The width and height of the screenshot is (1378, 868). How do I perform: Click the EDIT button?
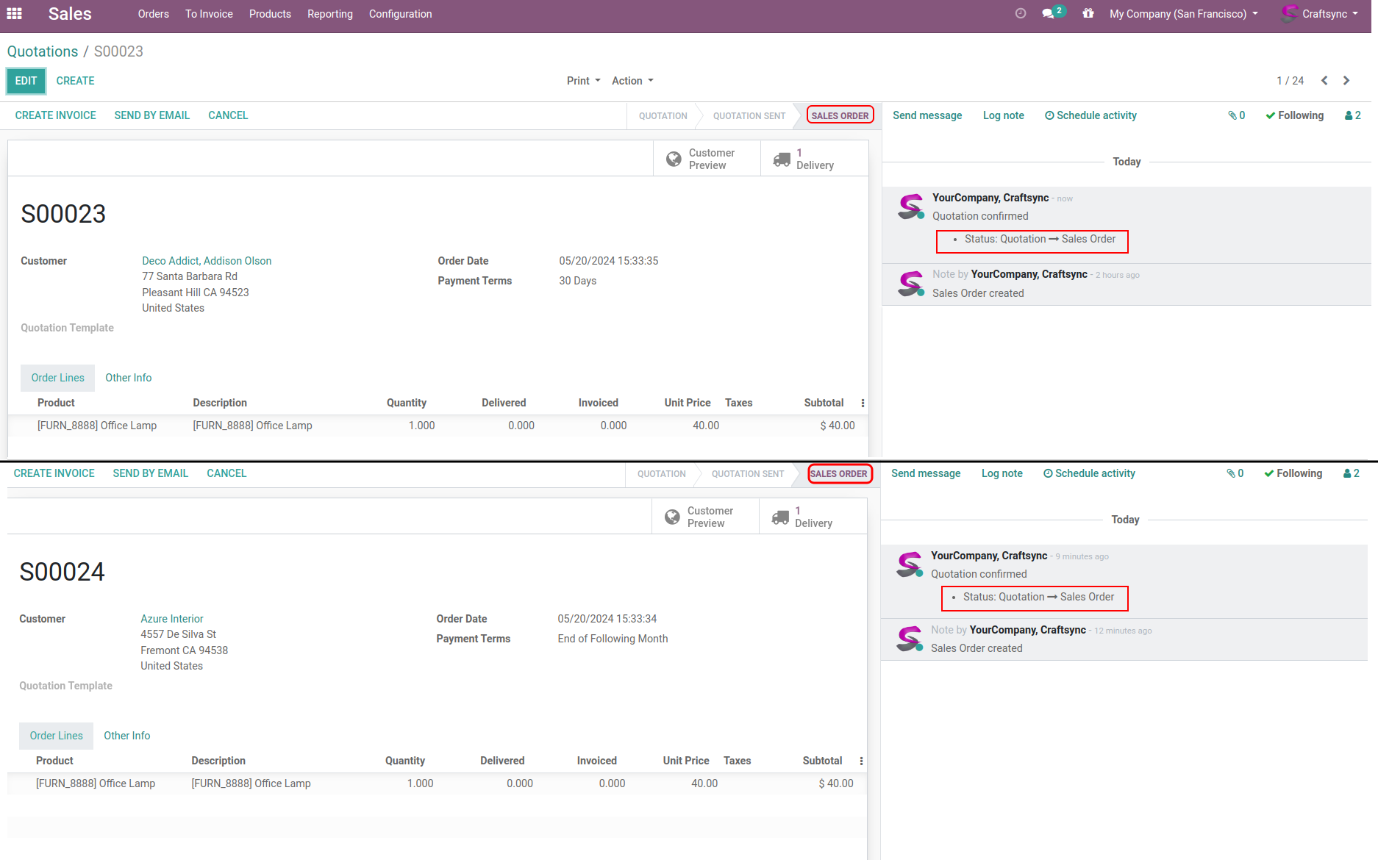pyautogui.click(x=26, y=81)
